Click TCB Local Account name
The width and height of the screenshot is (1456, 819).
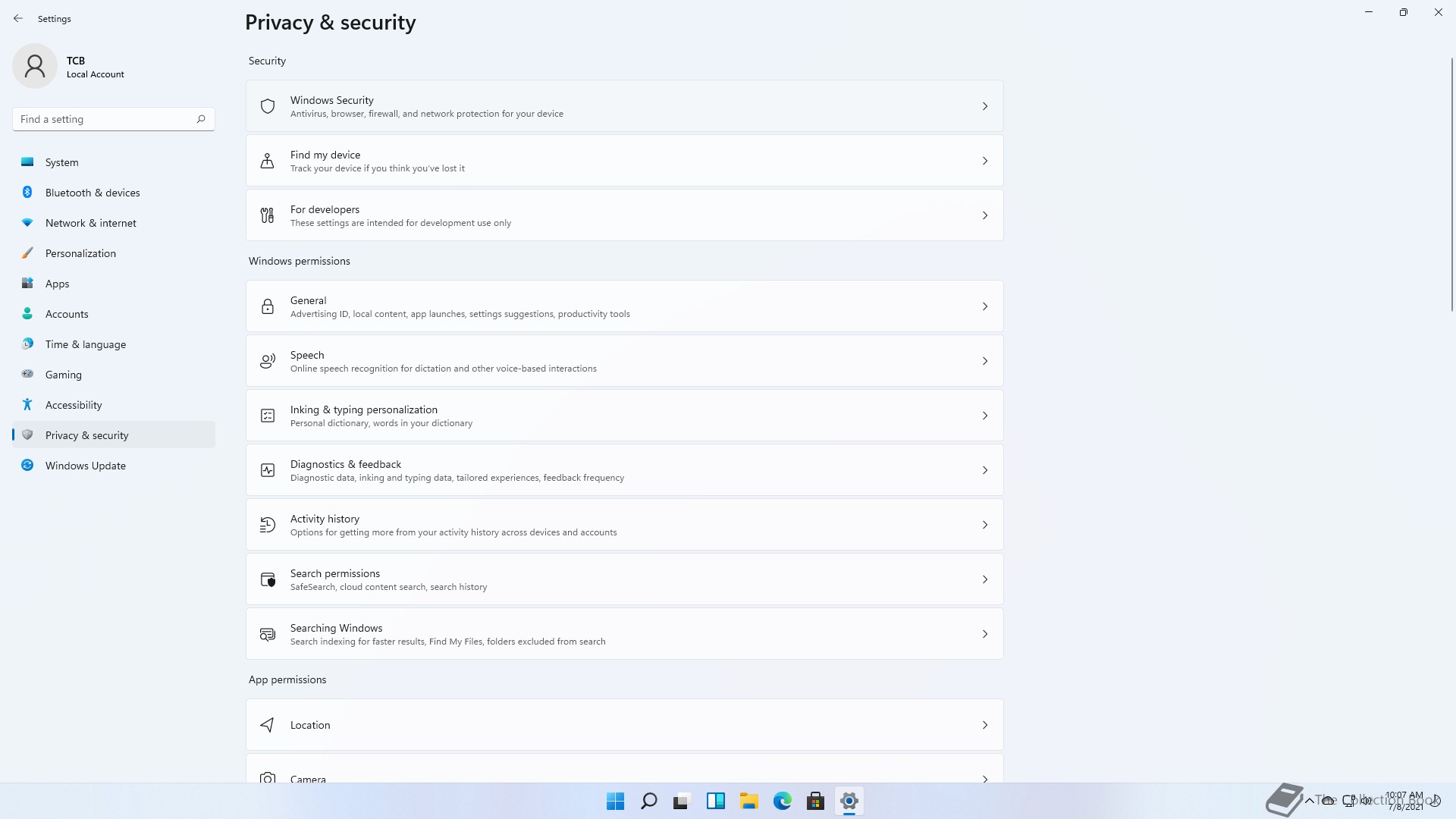point(95,67)
